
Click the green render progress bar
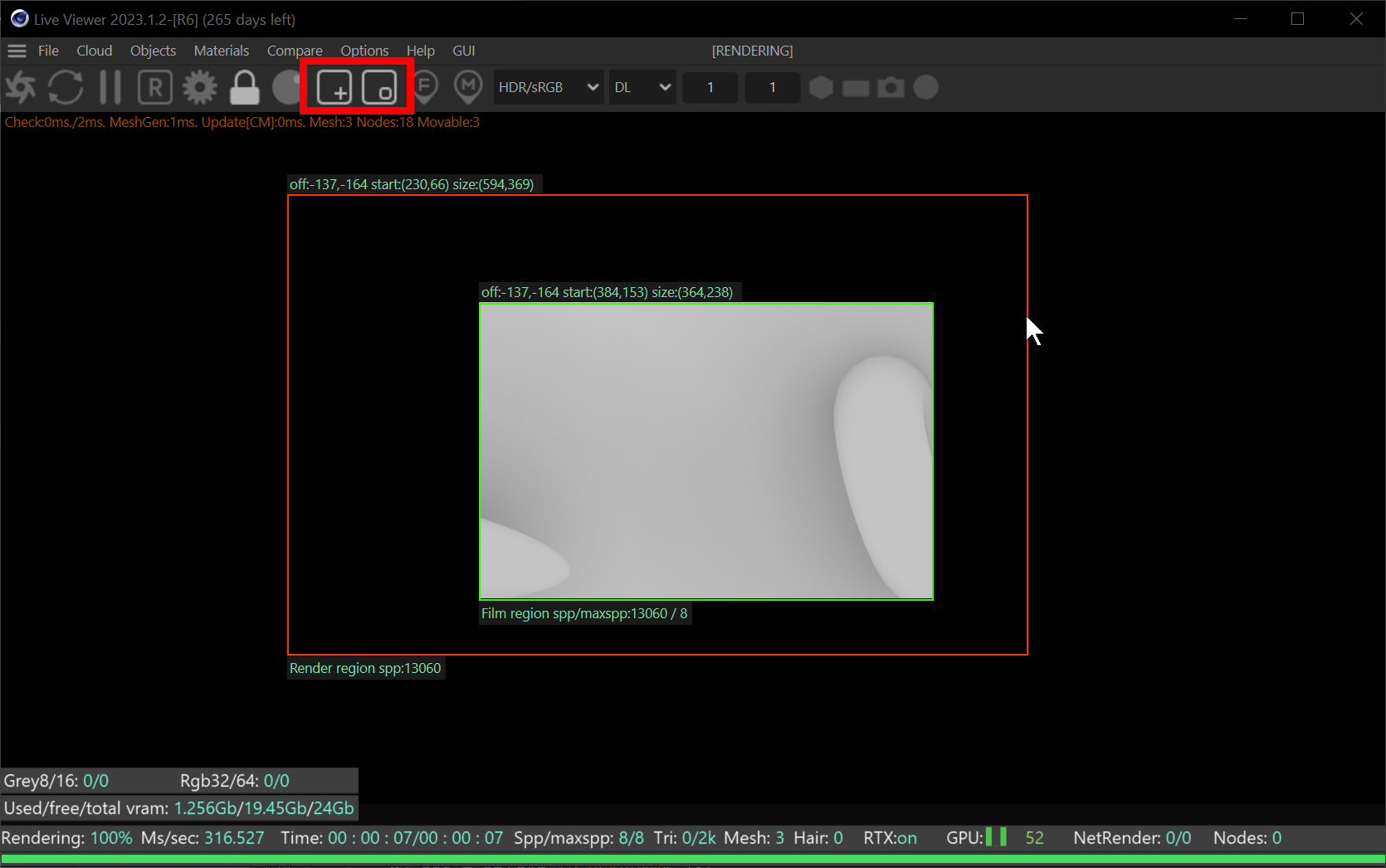[x=693, y=859]
